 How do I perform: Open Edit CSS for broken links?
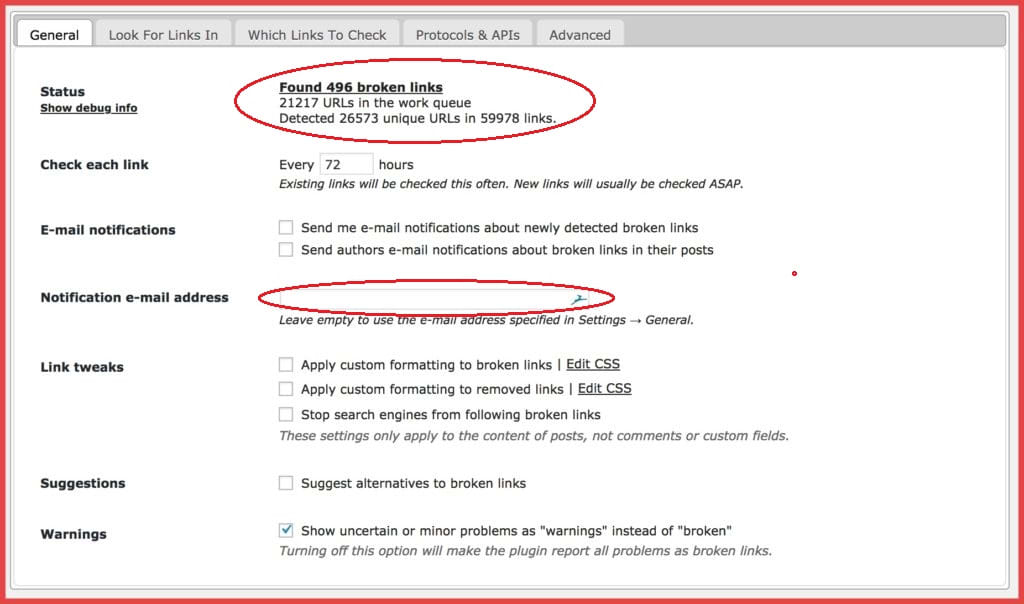pyautogui.click(x=593, y=364)
